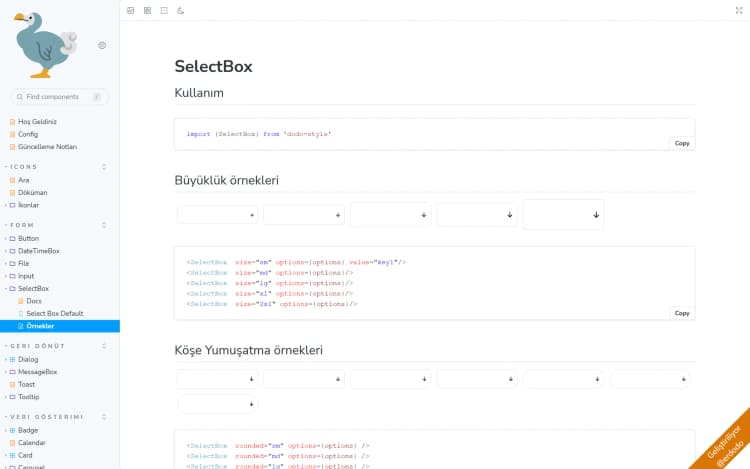Collapse the FORM section toggle arrows
This screenshot has width=750, height=469.
click(104, 225)
